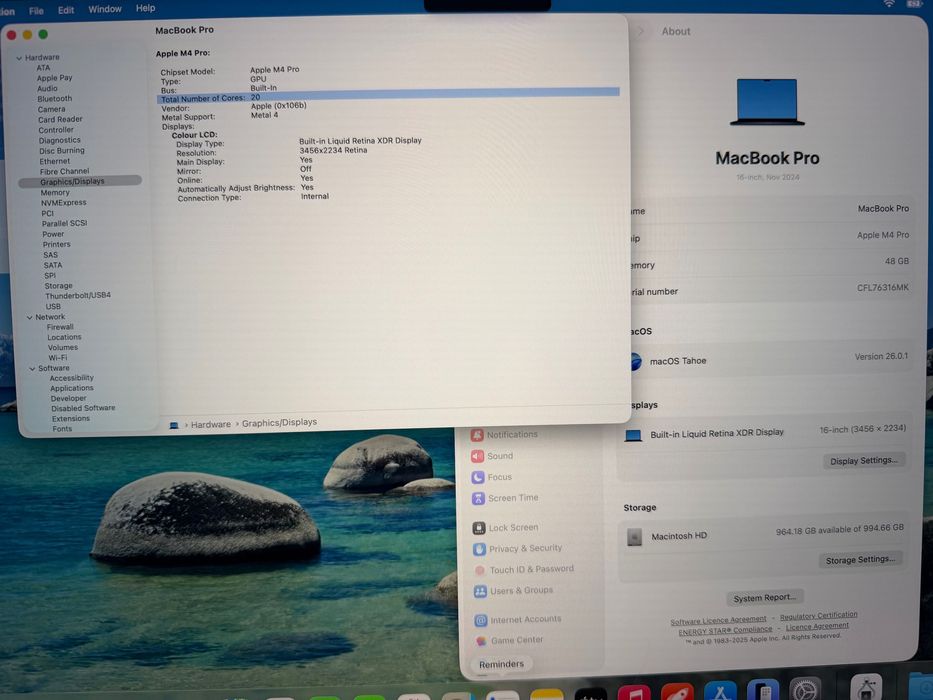Open the Focus settings icon
Screen dimensions: 933x700
pyautogui.click(x=478, y=477)
